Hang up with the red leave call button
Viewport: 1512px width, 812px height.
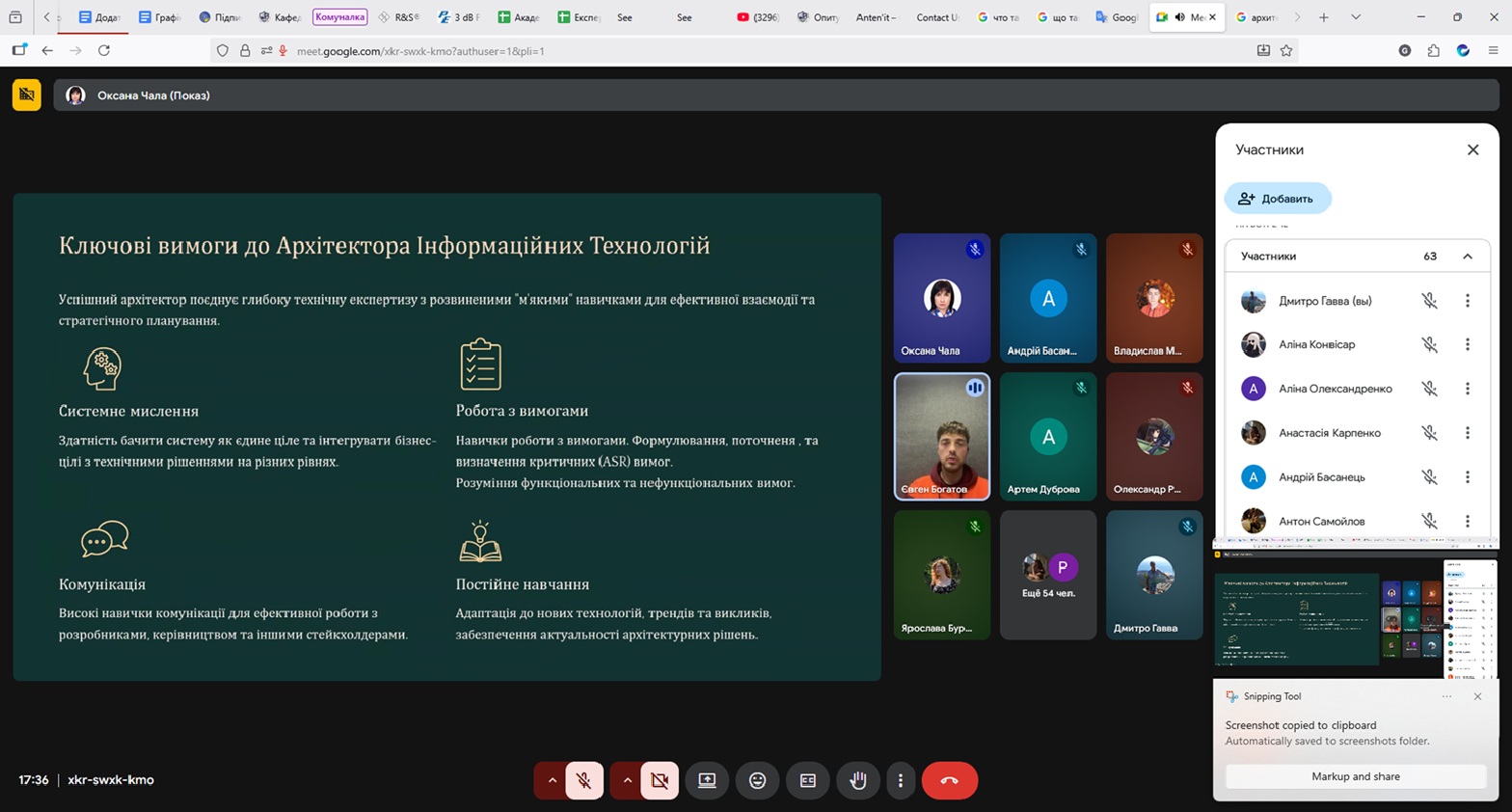click(949, 780)
